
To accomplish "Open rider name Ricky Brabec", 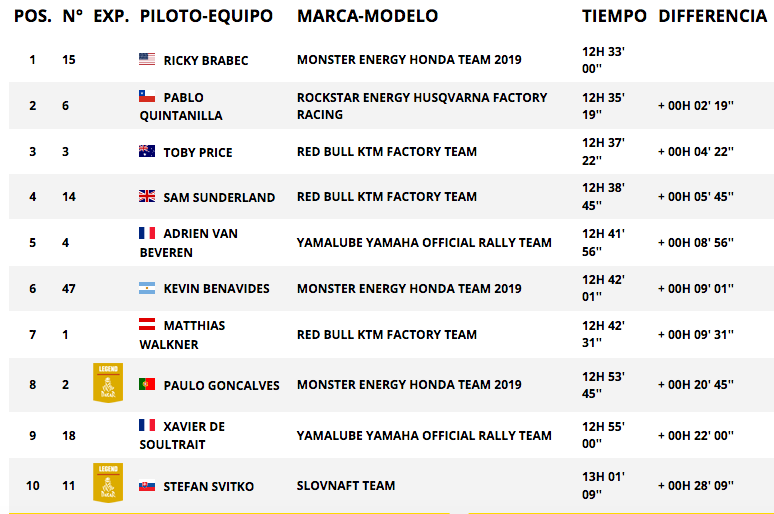I will point(206,60).
